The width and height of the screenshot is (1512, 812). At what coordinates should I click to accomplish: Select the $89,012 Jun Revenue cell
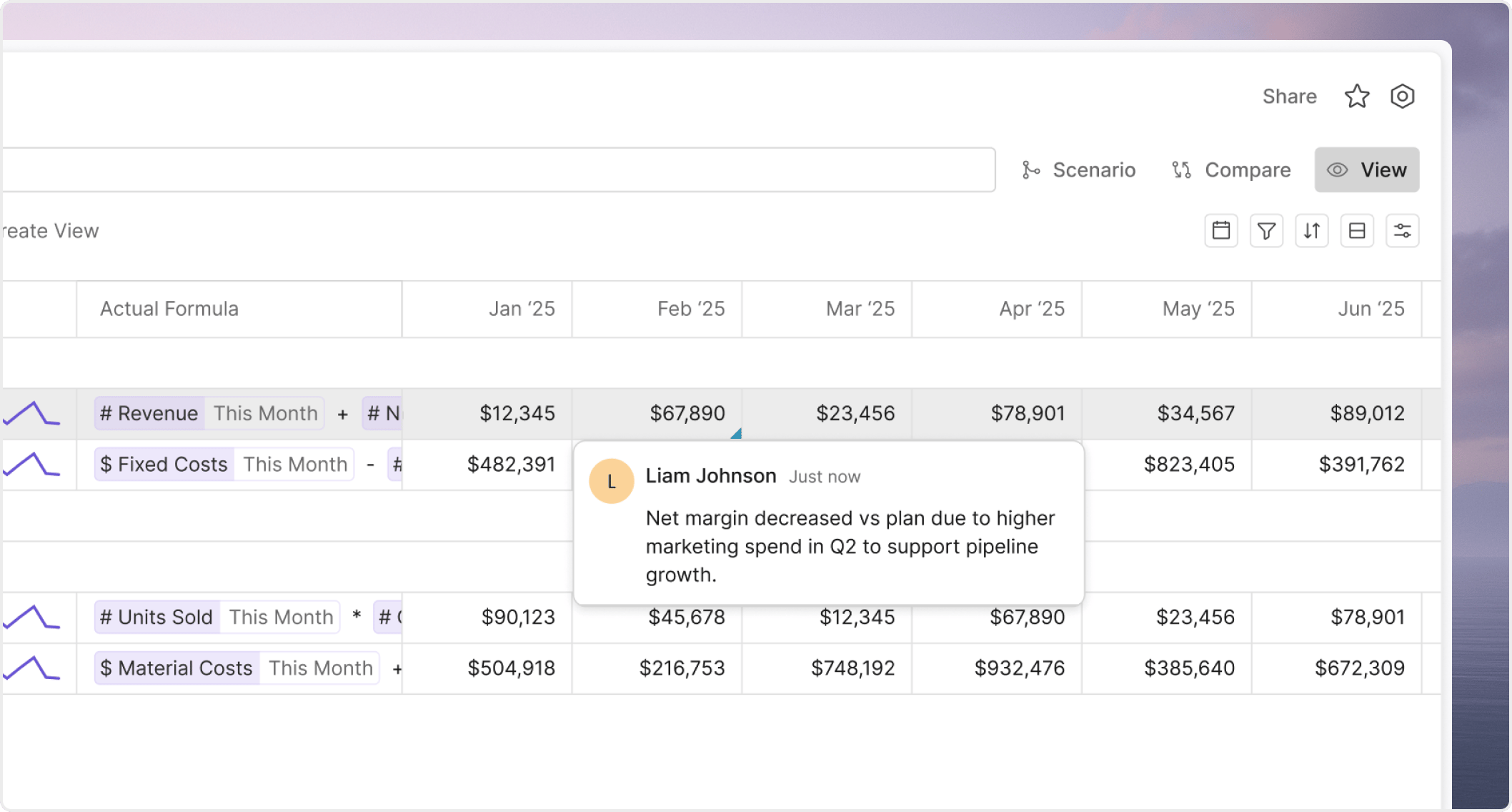1337,414
